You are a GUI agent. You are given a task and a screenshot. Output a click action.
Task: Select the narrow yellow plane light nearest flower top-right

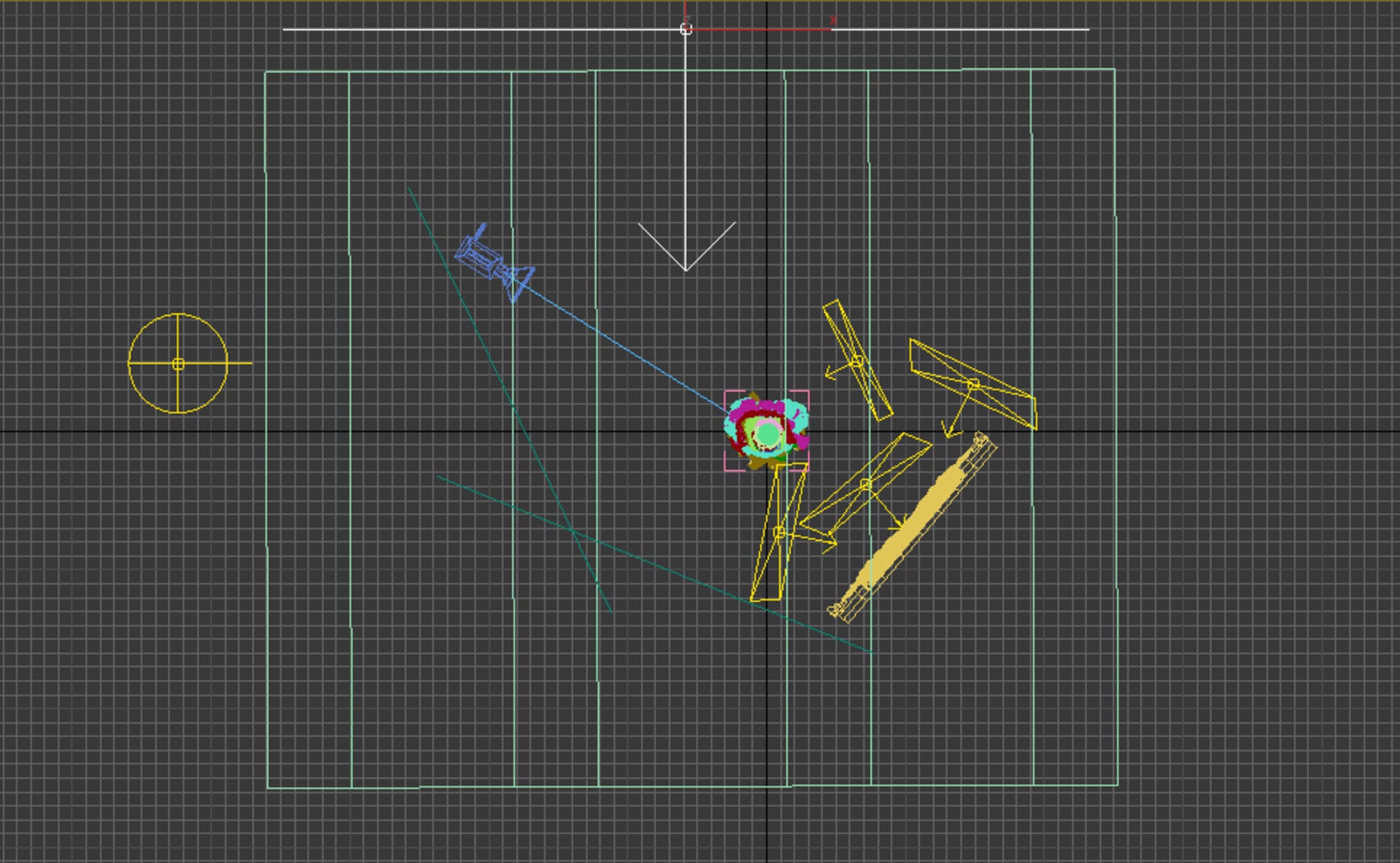click(x=857, y=361)
